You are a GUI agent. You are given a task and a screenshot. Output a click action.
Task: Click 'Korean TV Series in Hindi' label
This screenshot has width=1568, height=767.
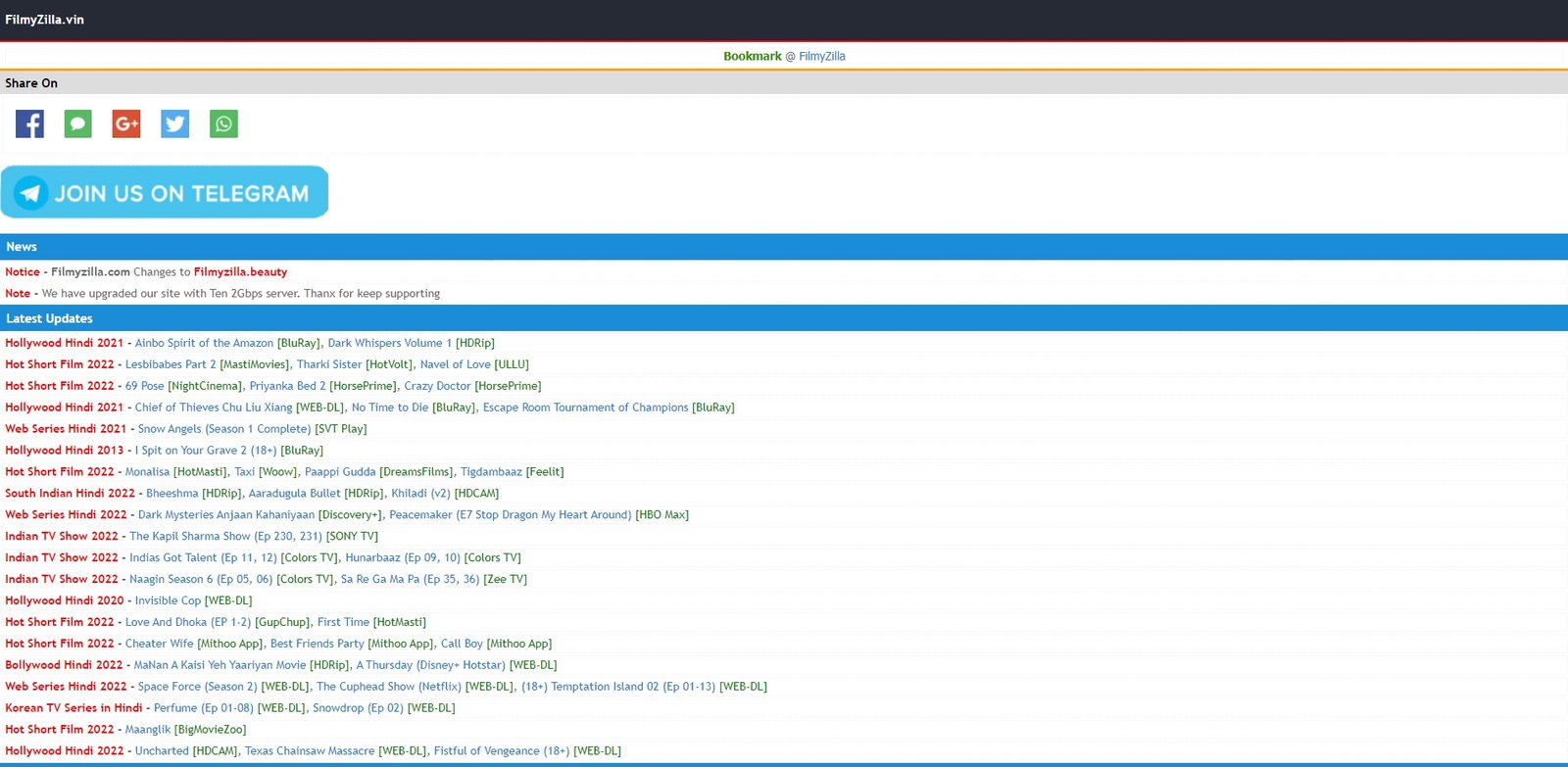pos(73,709)
